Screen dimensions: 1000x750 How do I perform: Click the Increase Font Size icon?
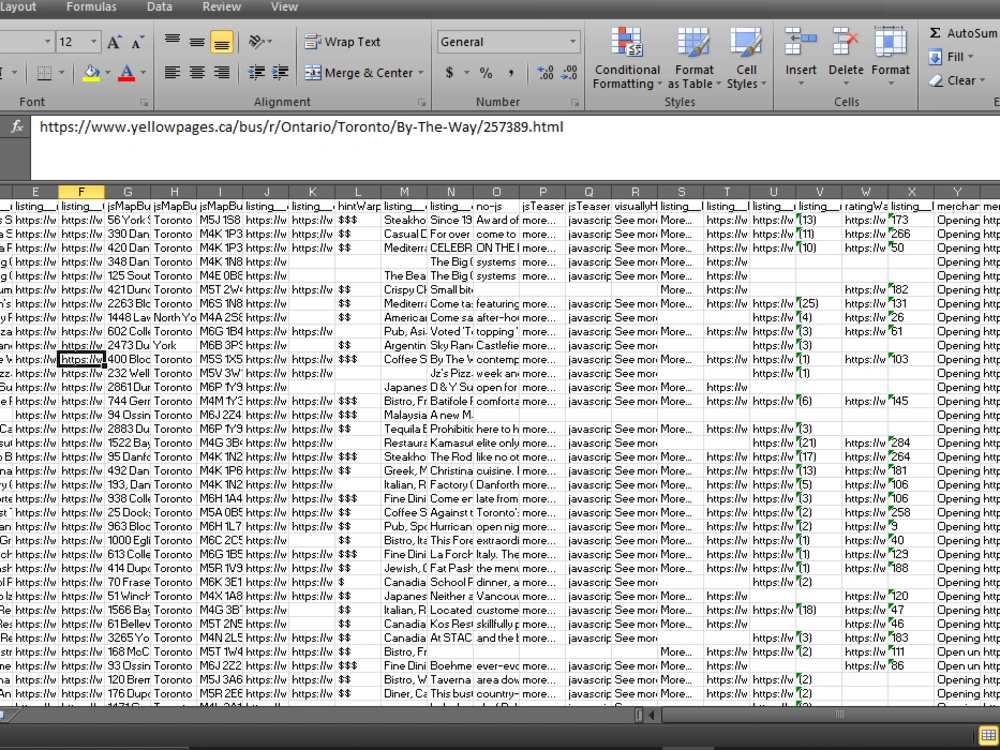(x=114, y=42)
